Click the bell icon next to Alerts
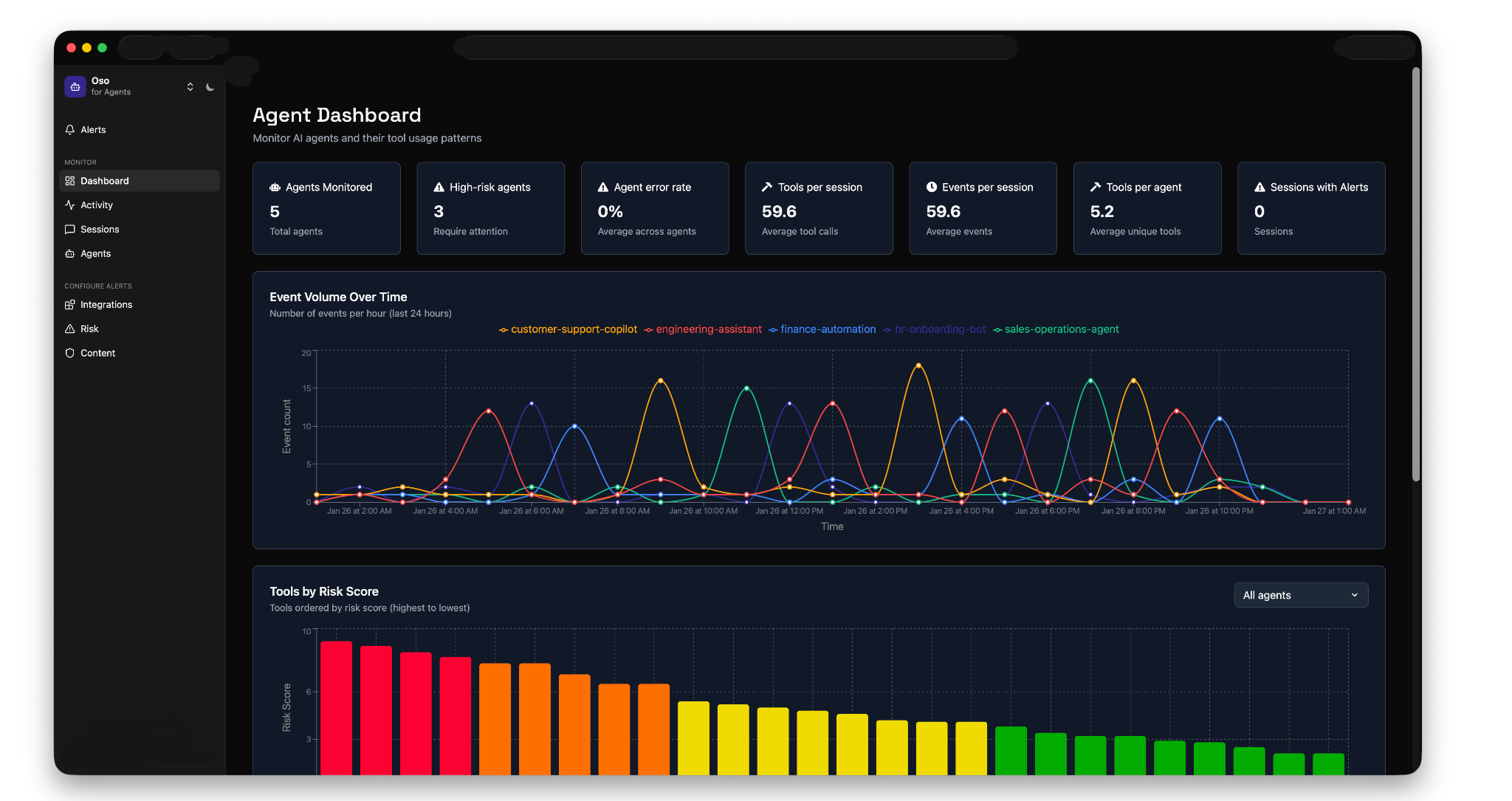 (x=70, y=130)
